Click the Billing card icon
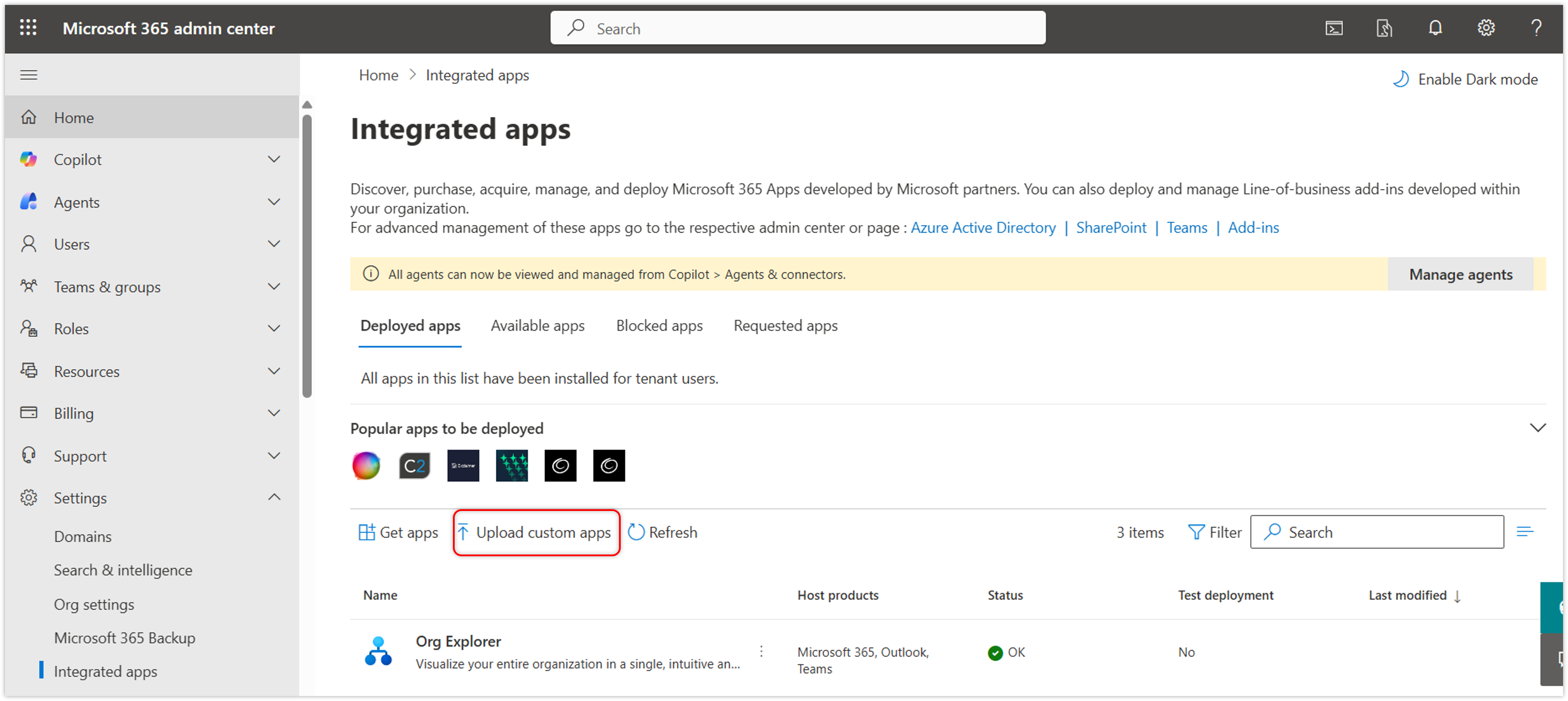Screen dimensions: 1568x701 [29, 413]
